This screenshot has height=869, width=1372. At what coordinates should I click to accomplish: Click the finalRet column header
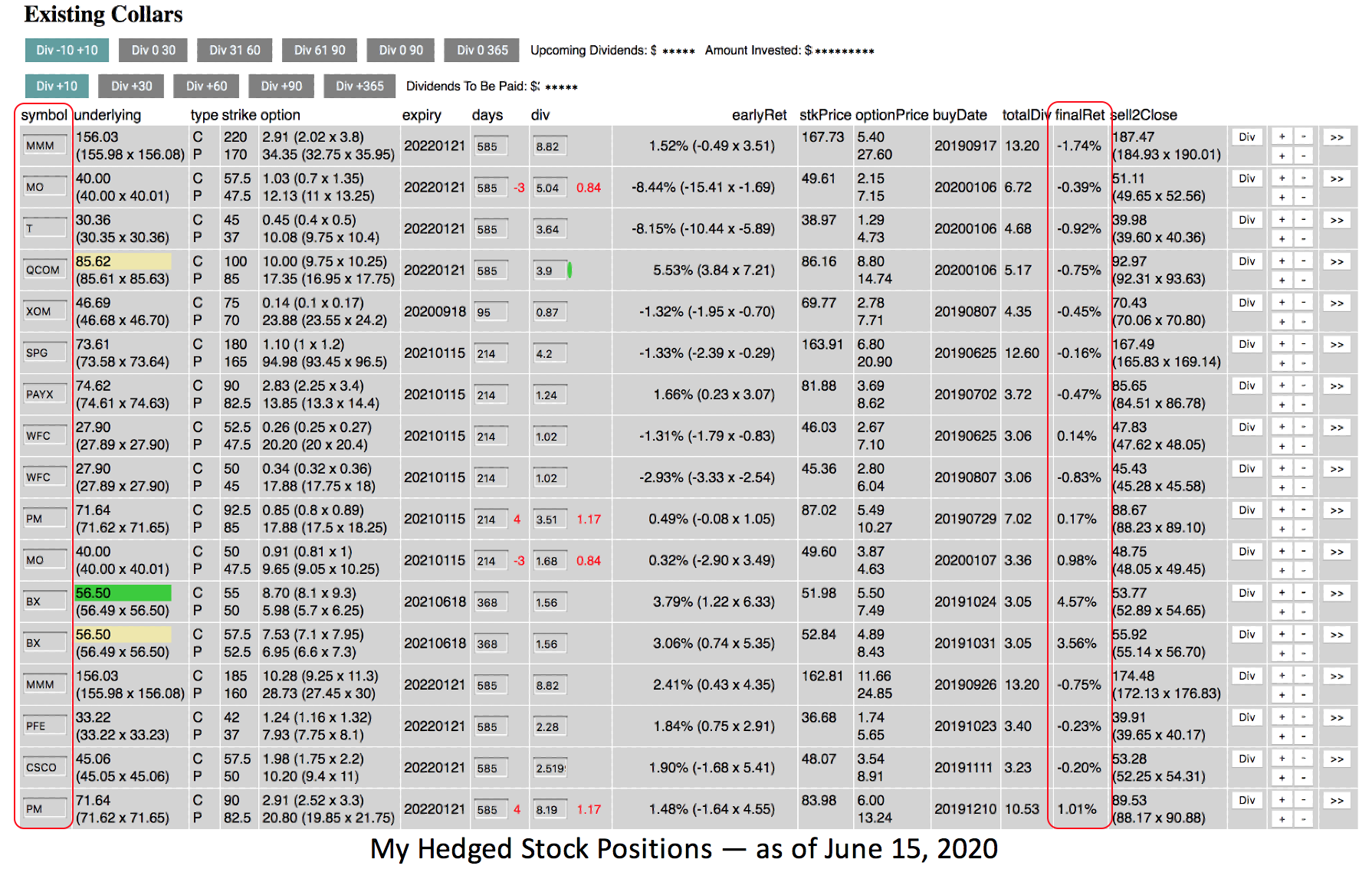(x=1079, y=115)
